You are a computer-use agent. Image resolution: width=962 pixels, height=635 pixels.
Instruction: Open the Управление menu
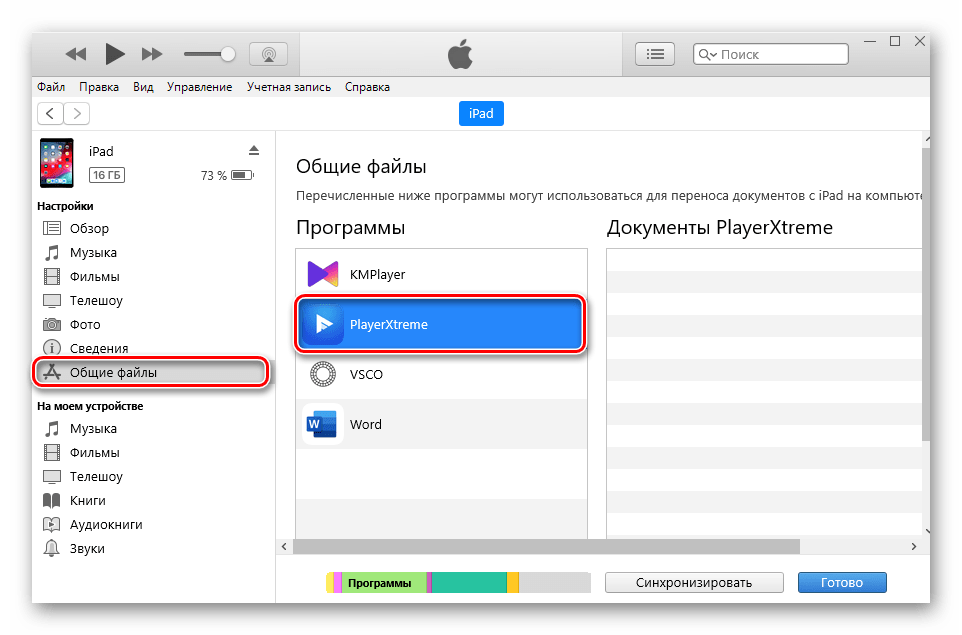(199, 87)
